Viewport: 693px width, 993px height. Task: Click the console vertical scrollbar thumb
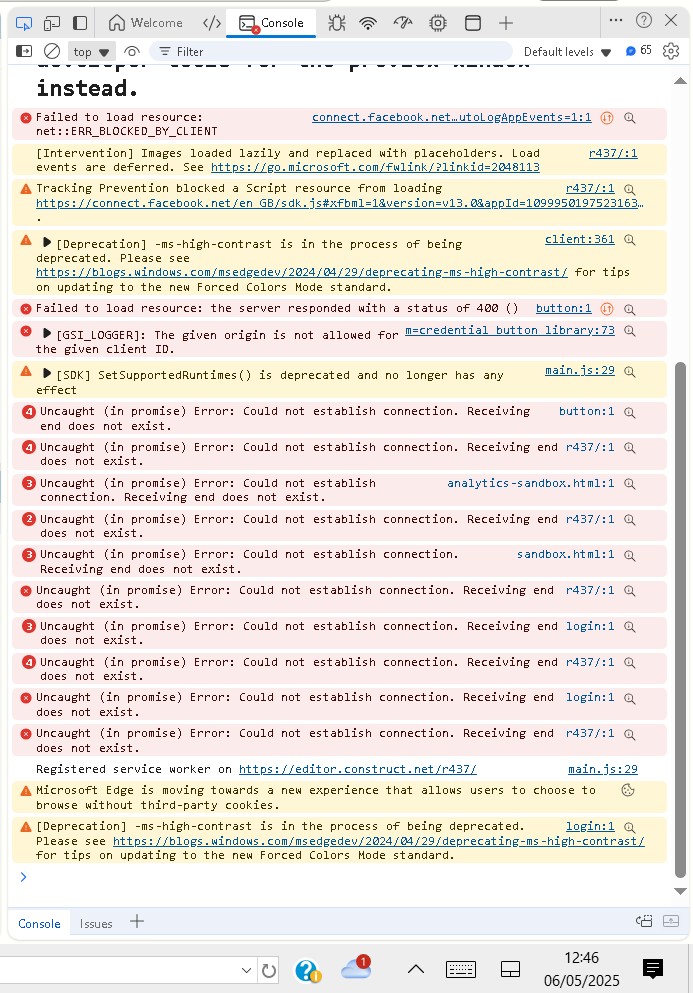pos(680,619)
